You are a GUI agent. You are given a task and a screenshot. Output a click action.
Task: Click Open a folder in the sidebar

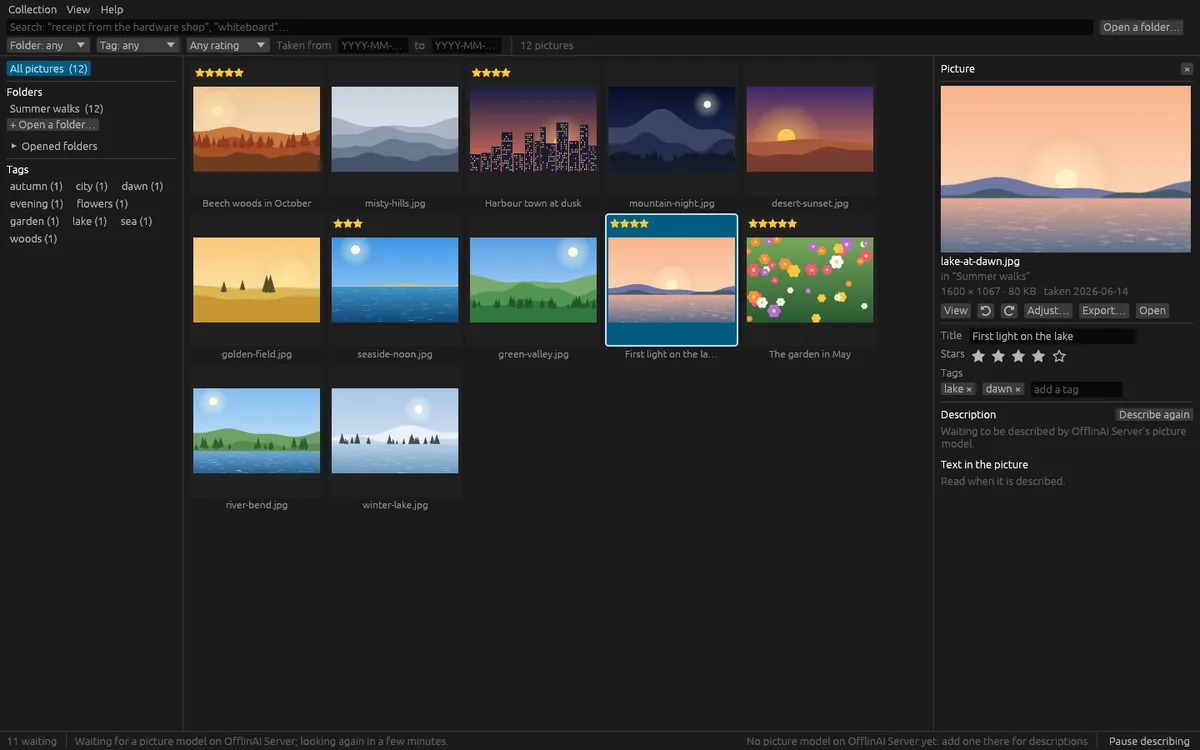click(53, 125)
